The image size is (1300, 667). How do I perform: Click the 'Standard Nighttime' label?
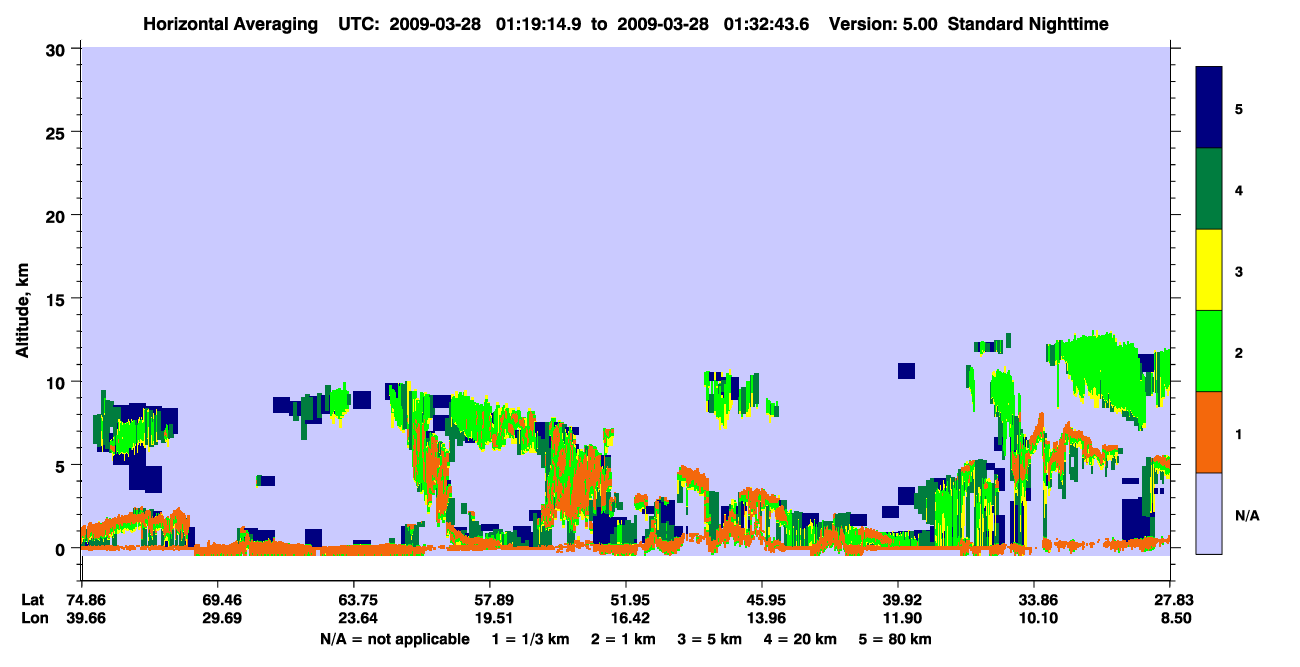click(1028, 23)
